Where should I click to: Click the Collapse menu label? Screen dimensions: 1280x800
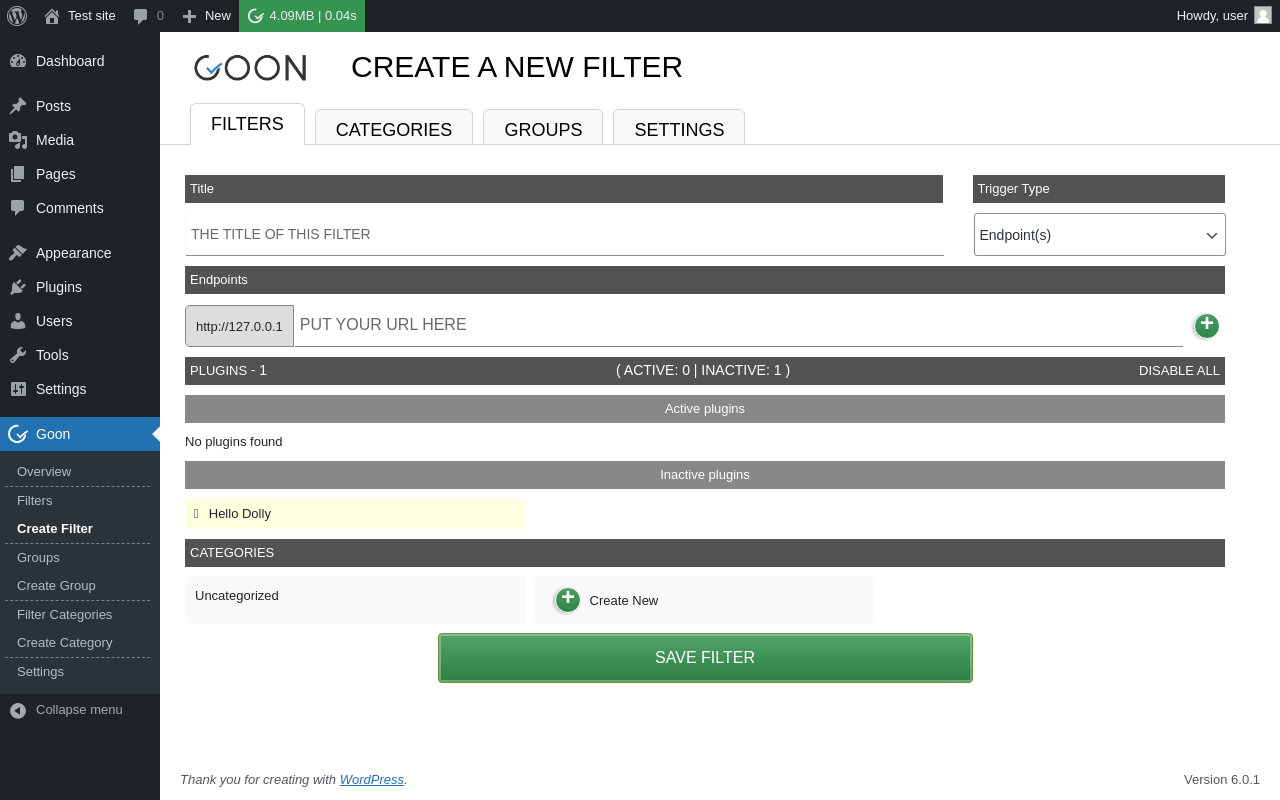[x=79, y=710]
